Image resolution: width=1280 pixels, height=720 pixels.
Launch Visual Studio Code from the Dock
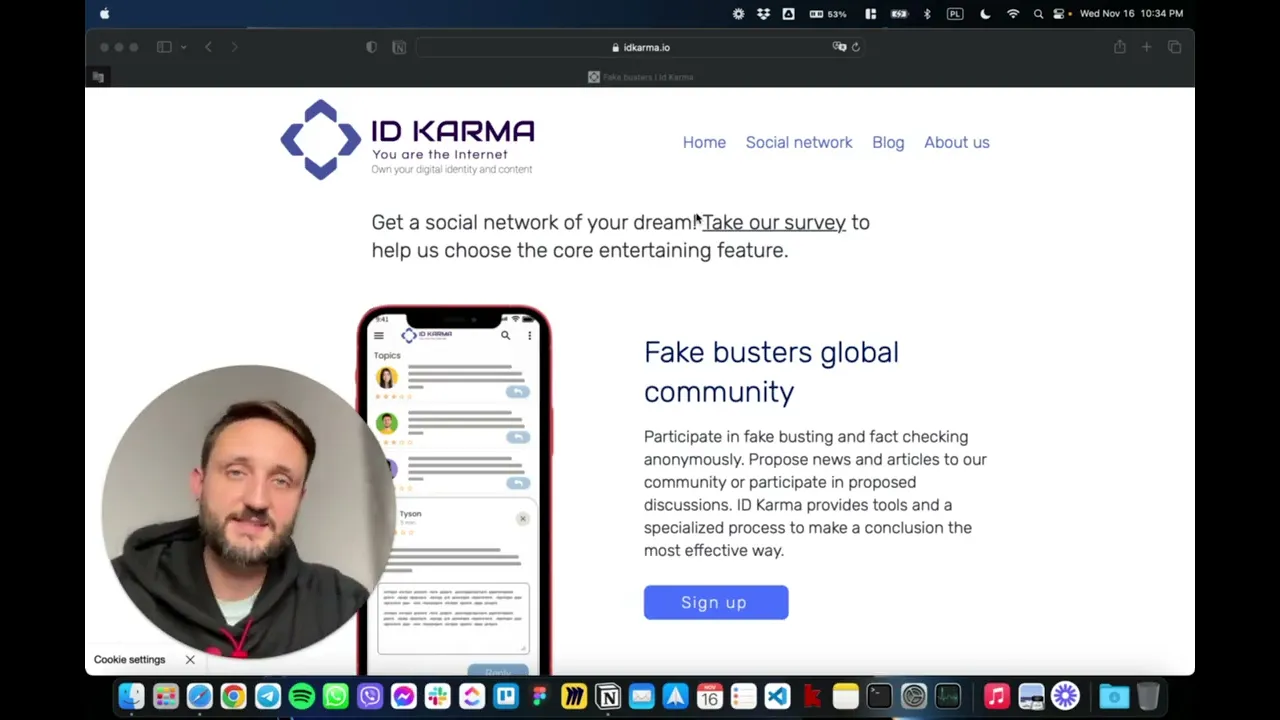(x=778, y=696)
